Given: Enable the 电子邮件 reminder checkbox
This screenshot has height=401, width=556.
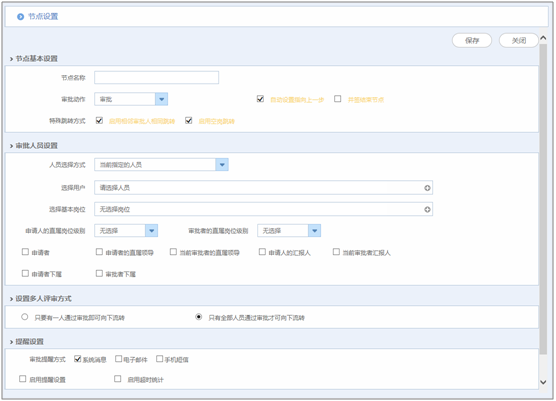Looking at the screenshot, I should (118, 359).
